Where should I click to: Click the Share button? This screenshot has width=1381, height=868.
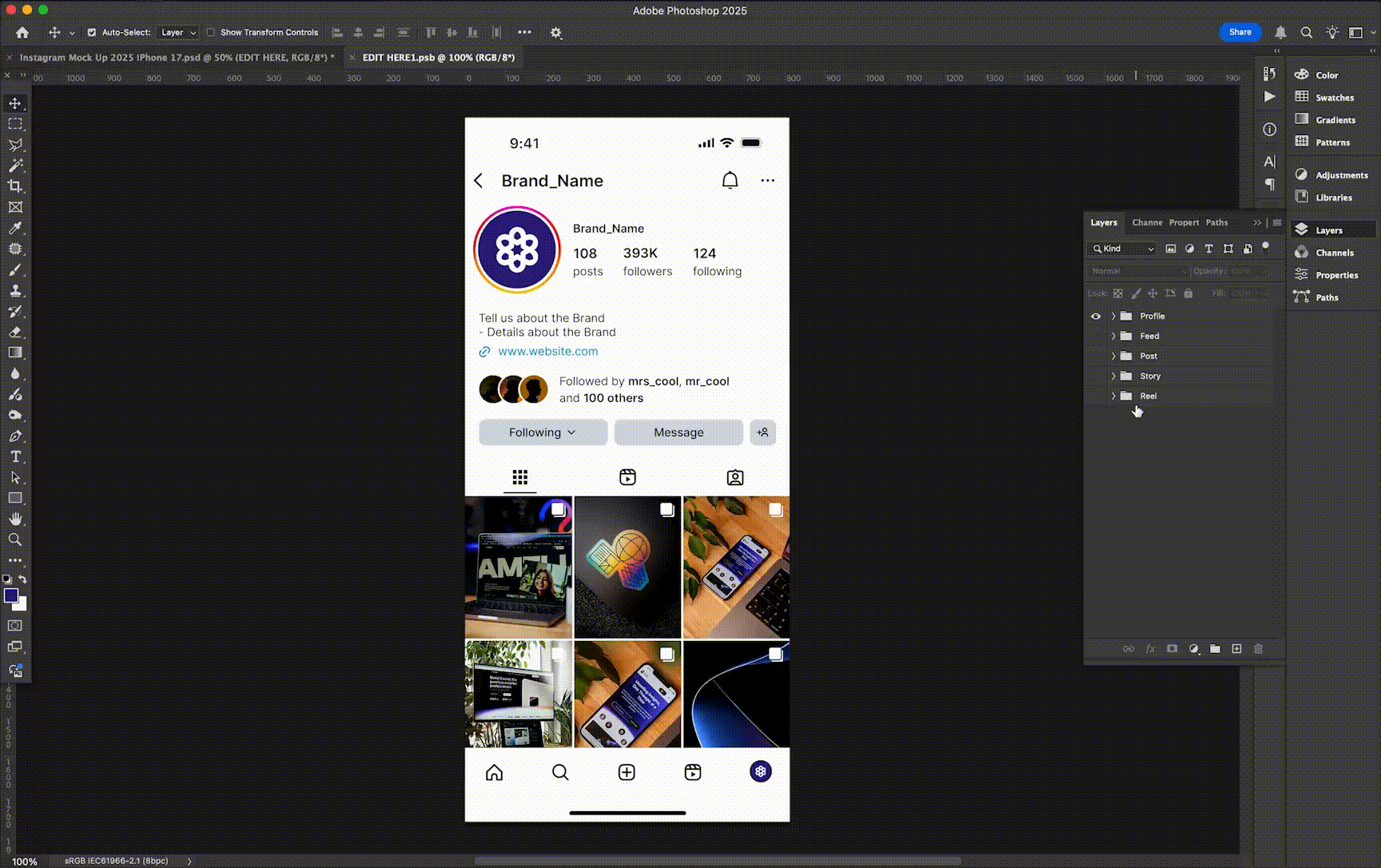tap(1240, 33)
